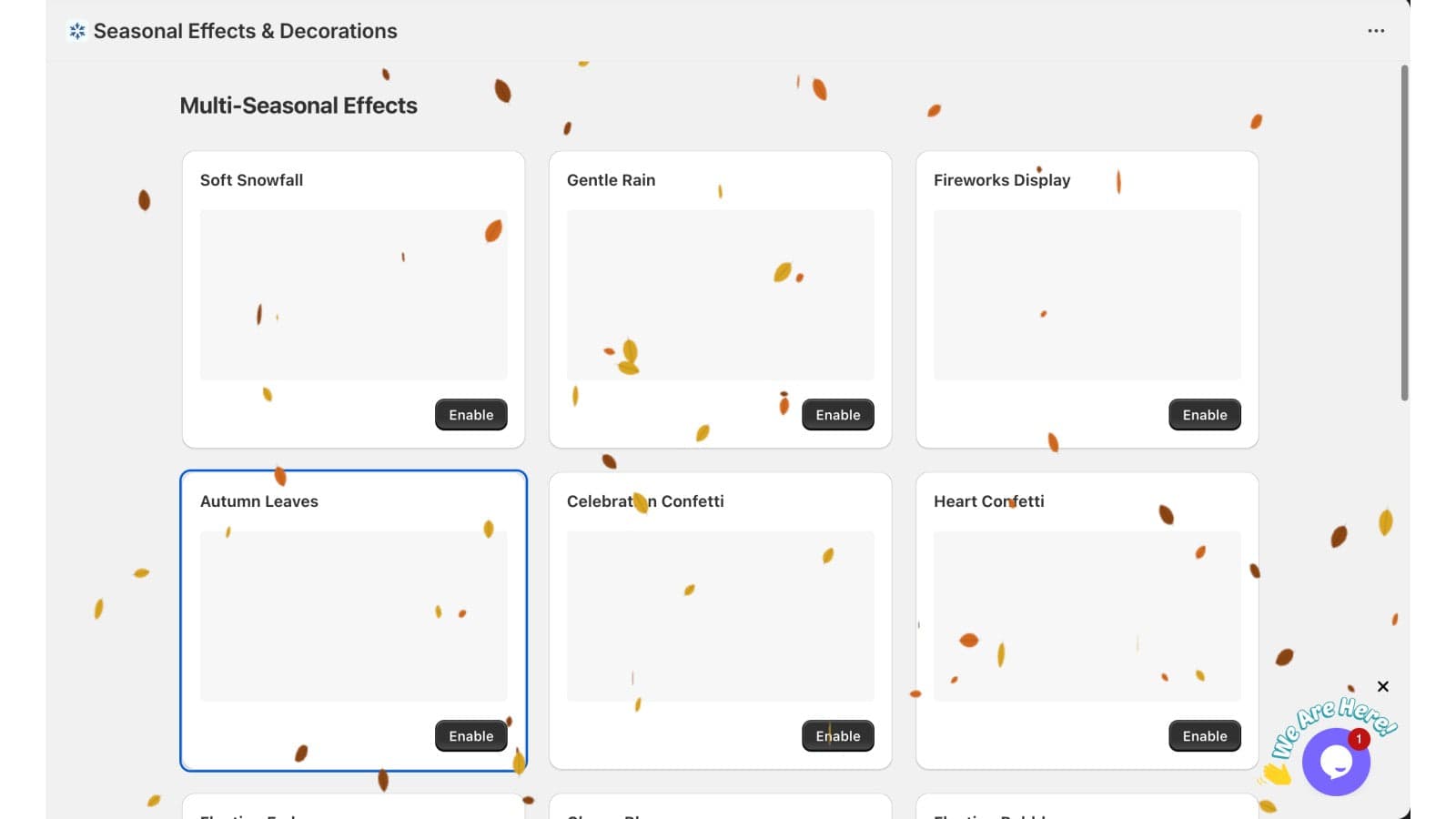
Task: Enable the Celebration Confetti effect
Action: 838,736
